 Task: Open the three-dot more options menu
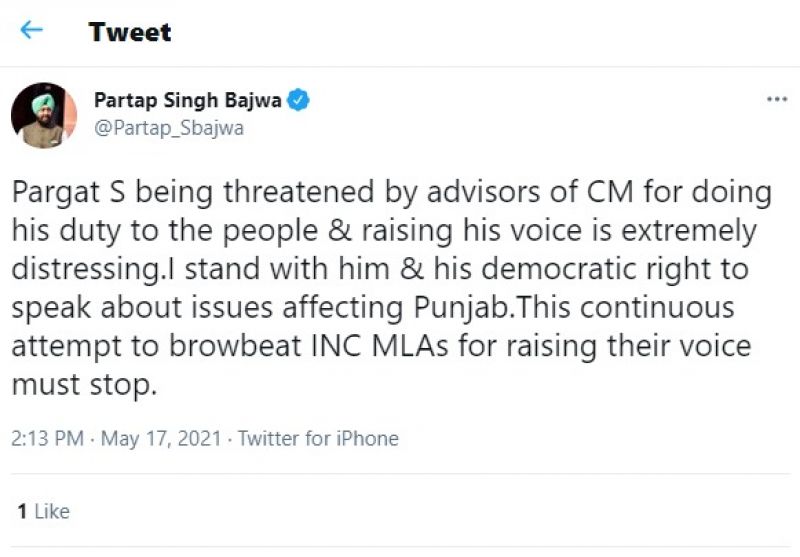[x=776, y=100]
